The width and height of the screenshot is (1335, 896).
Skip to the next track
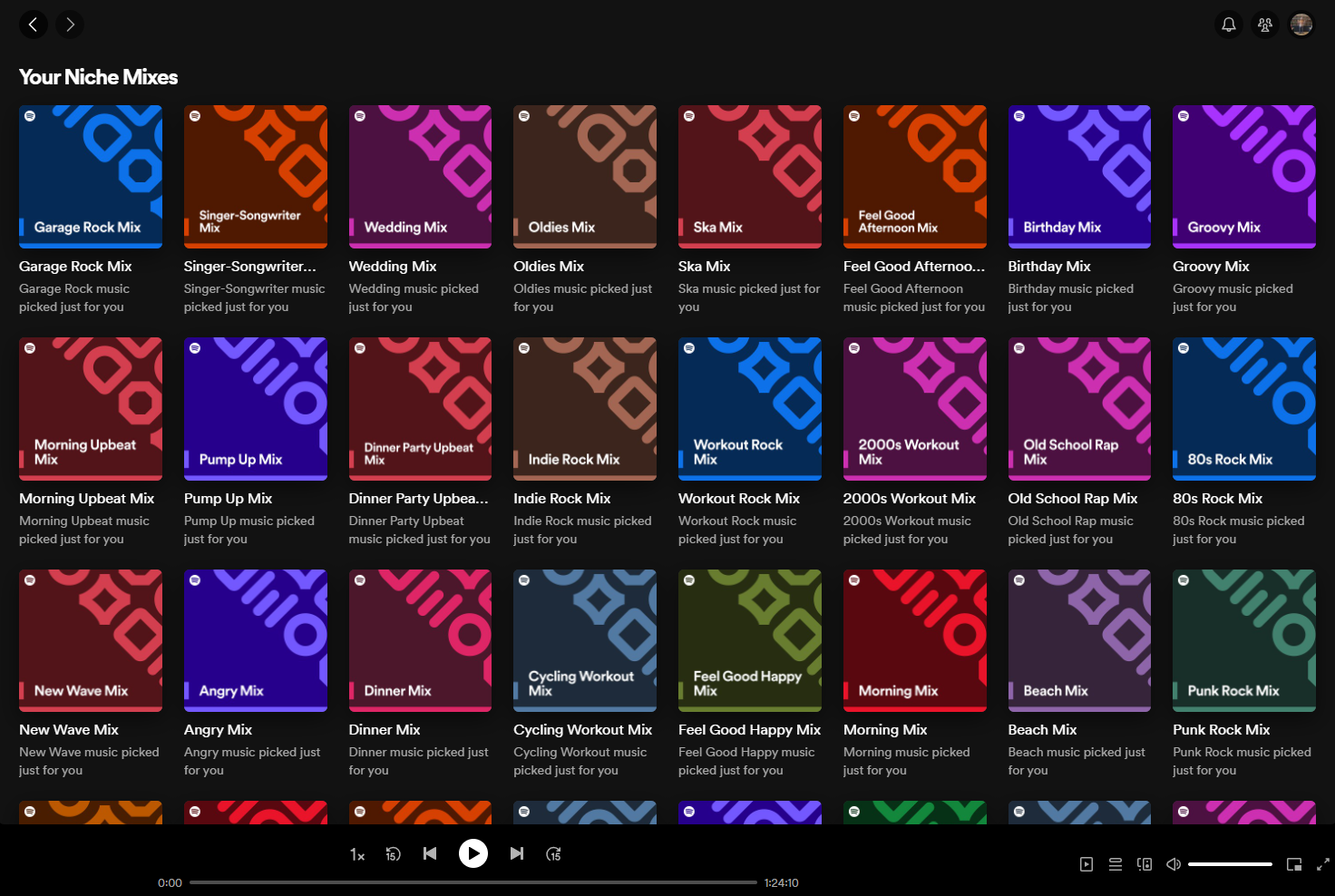pyautogui.click(x=516, y=853)
